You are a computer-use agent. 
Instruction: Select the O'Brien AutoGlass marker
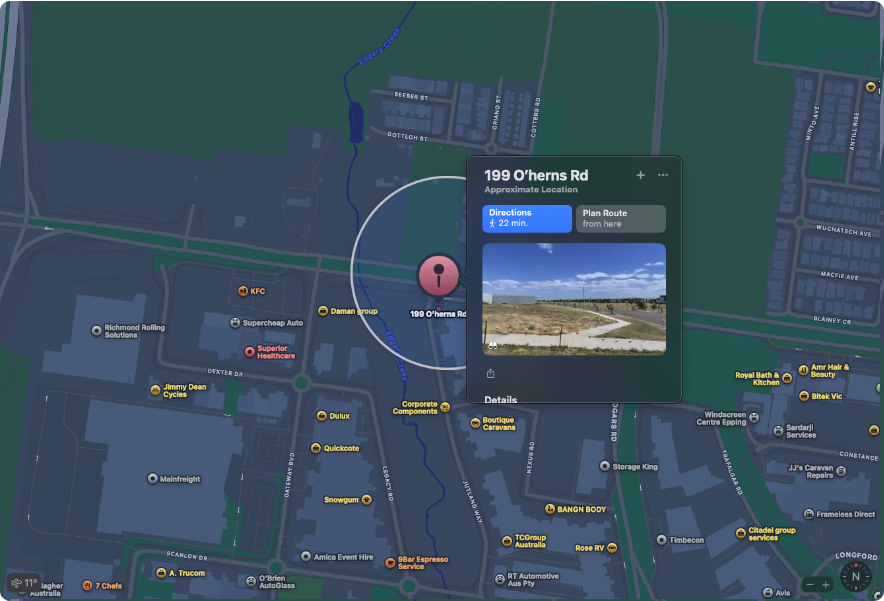click(251, 581)
